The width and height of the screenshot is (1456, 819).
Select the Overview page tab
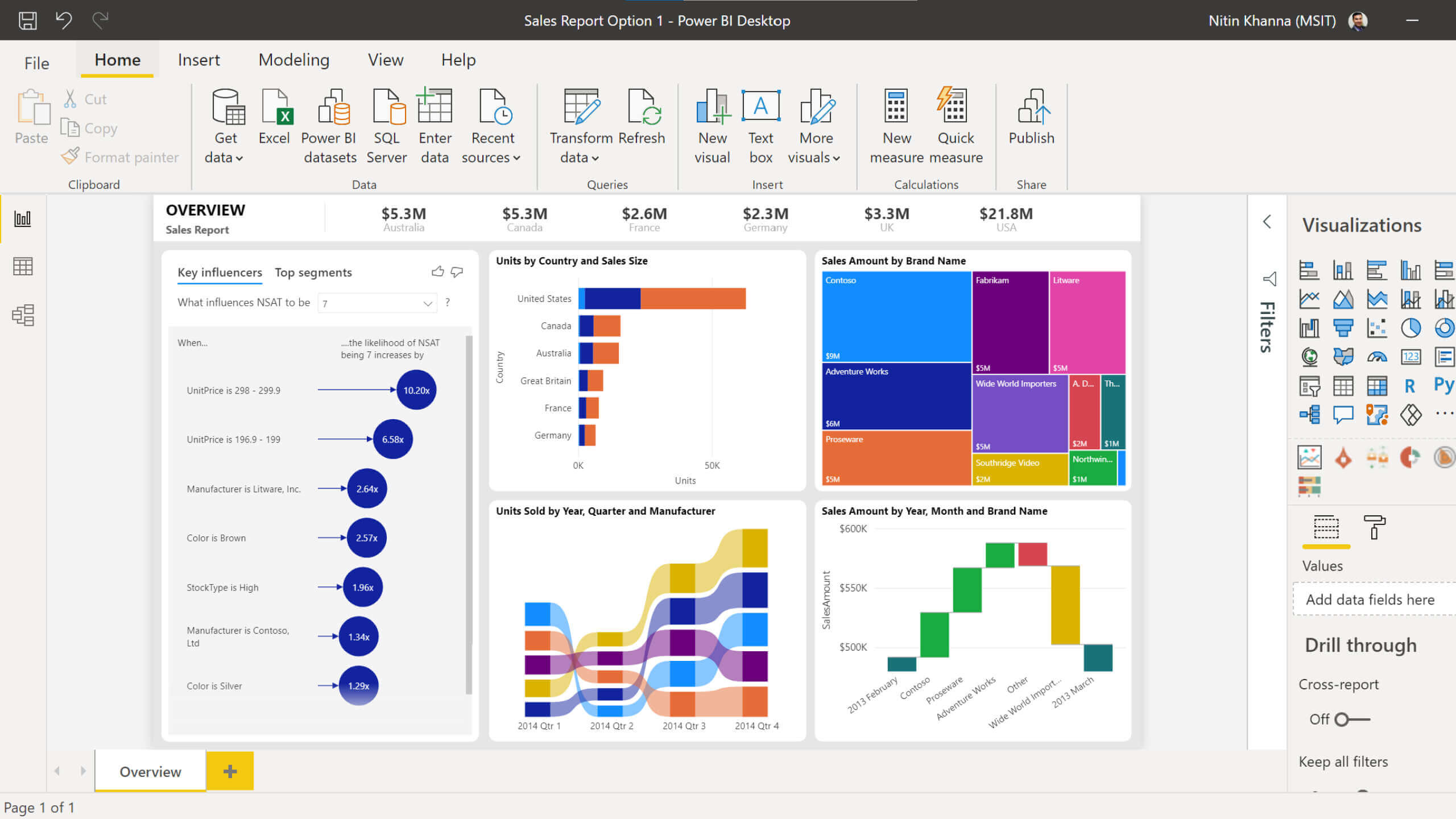pos(151,771)
